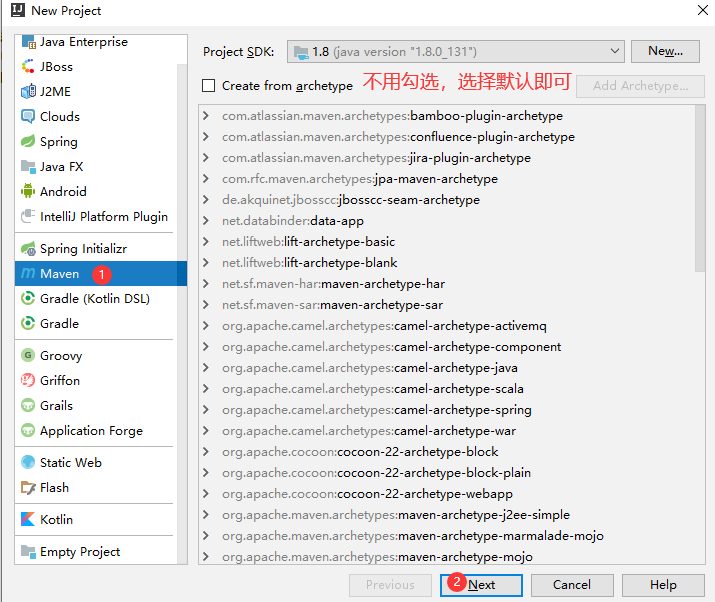Select the Groovy G icon
Screen dimensions: 715x602
click(x=28, y=355)
